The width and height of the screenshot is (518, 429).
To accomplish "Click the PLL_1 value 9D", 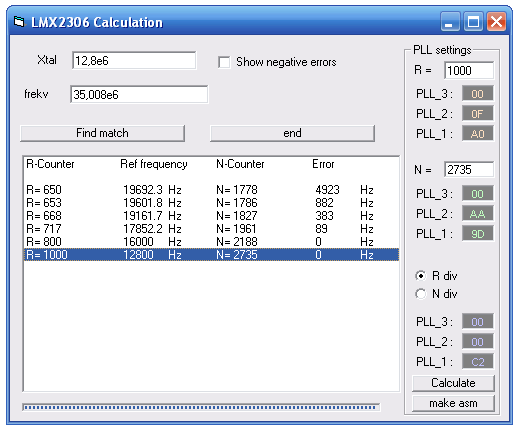I will pyautogui.click(x=477, y=234).
